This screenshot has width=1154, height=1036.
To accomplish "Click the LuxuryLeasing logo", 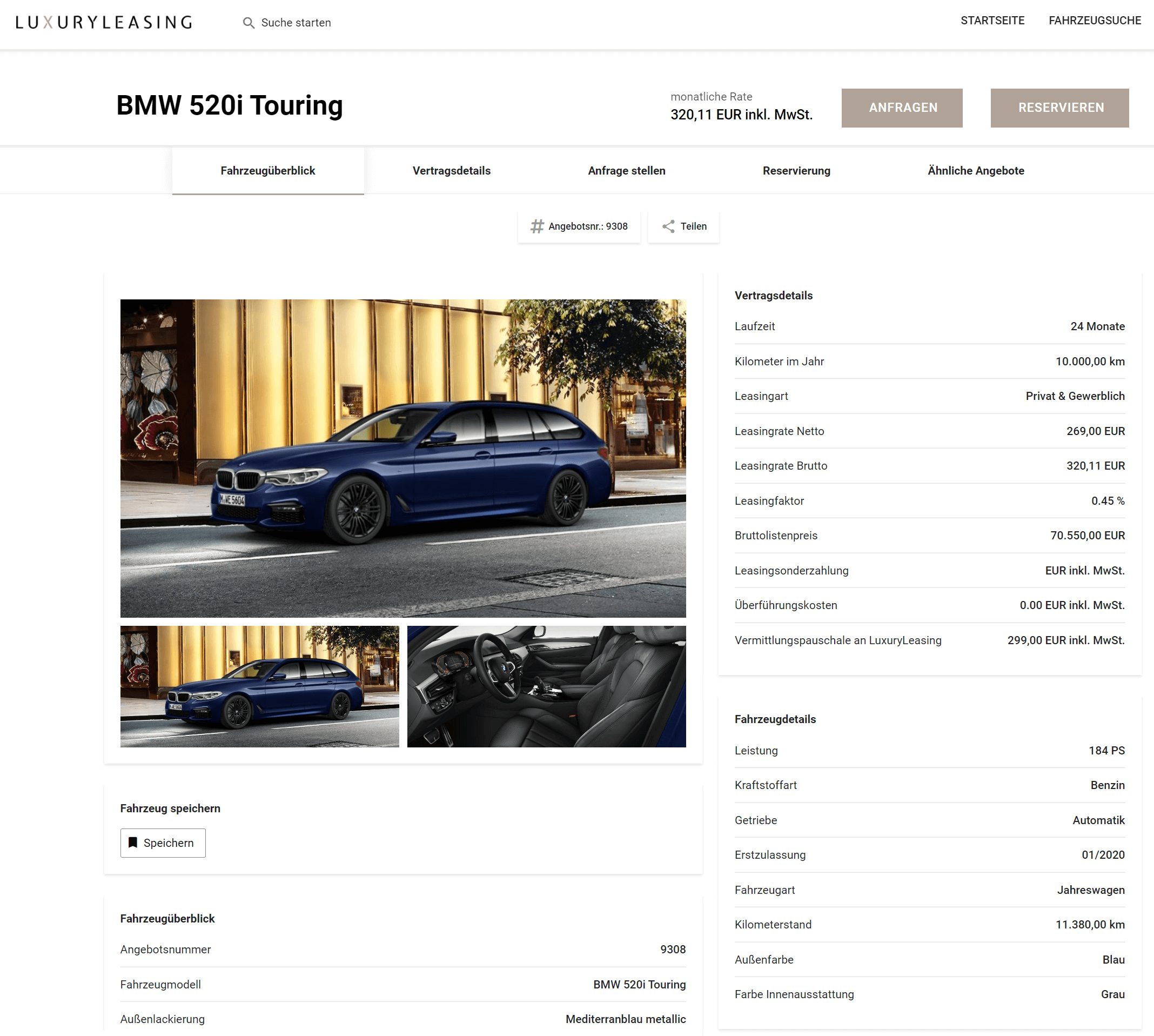I will pyautogui.click(x=104, y=22).
